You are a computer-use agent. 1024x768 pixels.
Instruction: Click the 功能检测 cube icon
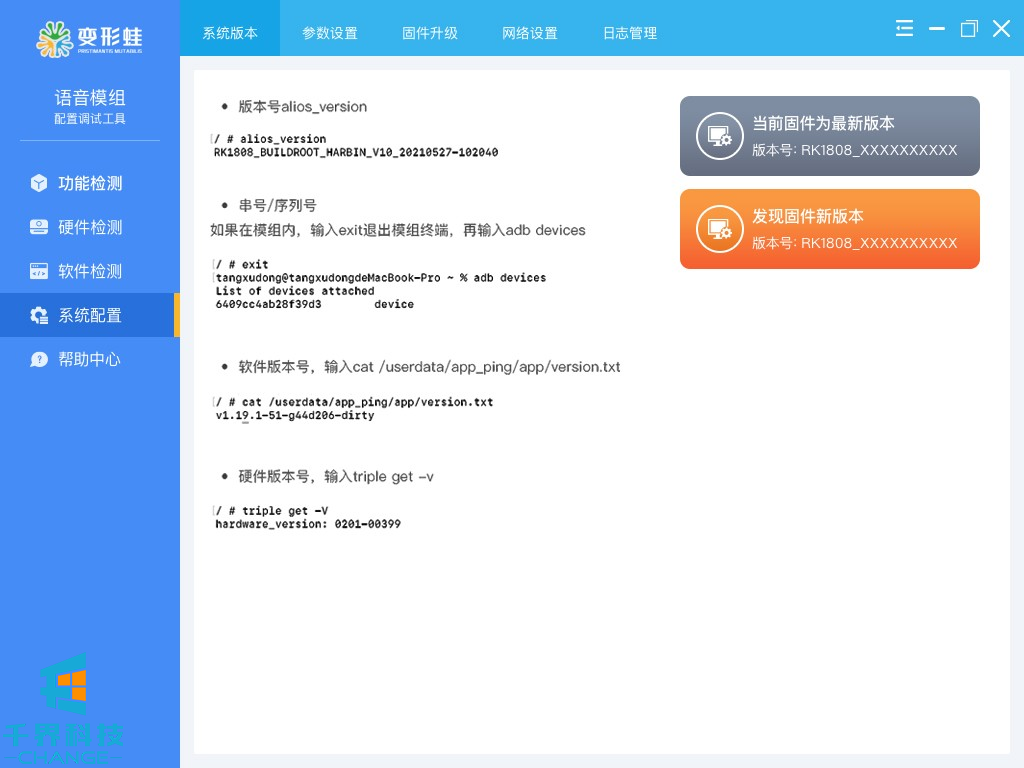[x=39, y=183]
